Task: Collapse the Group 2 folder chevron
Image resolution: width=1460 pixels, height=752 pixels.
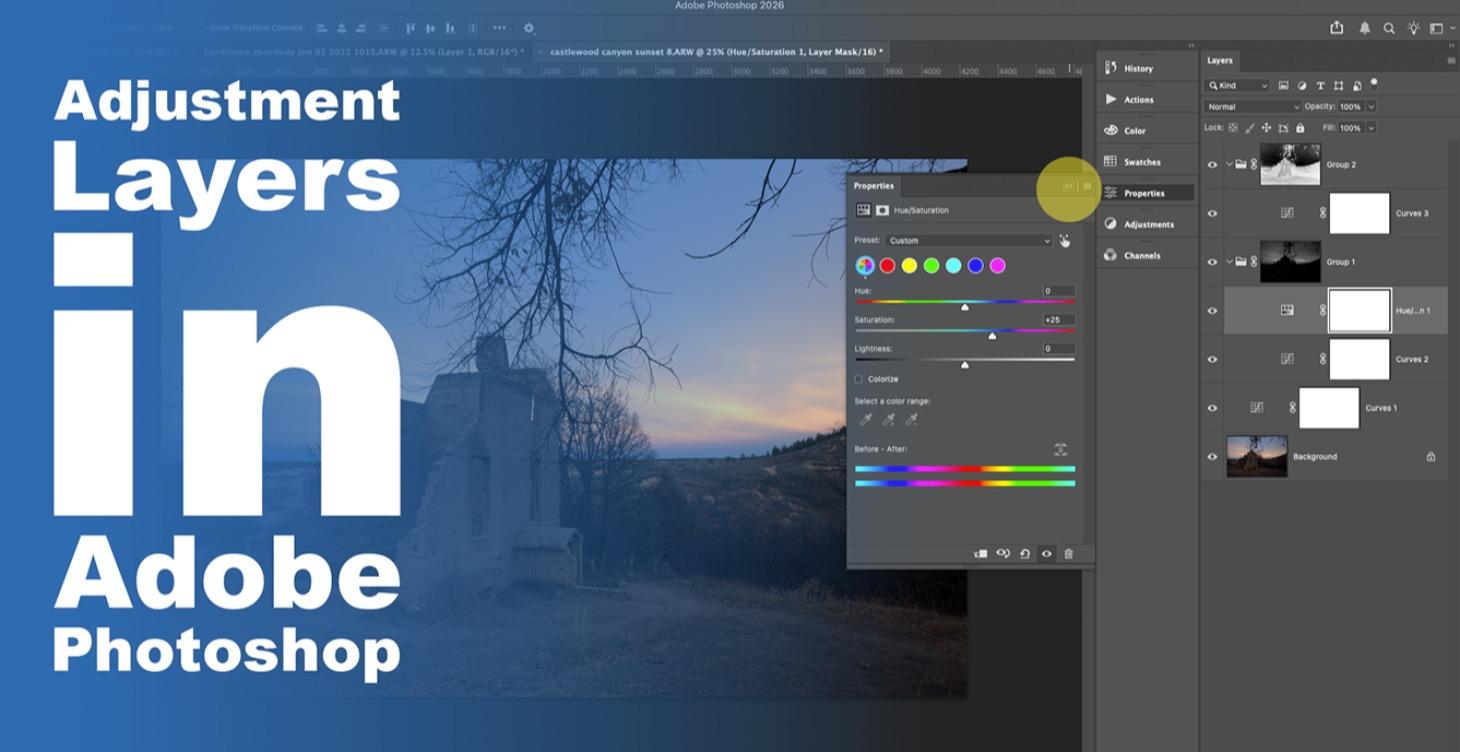Action: pos(1229,164)
